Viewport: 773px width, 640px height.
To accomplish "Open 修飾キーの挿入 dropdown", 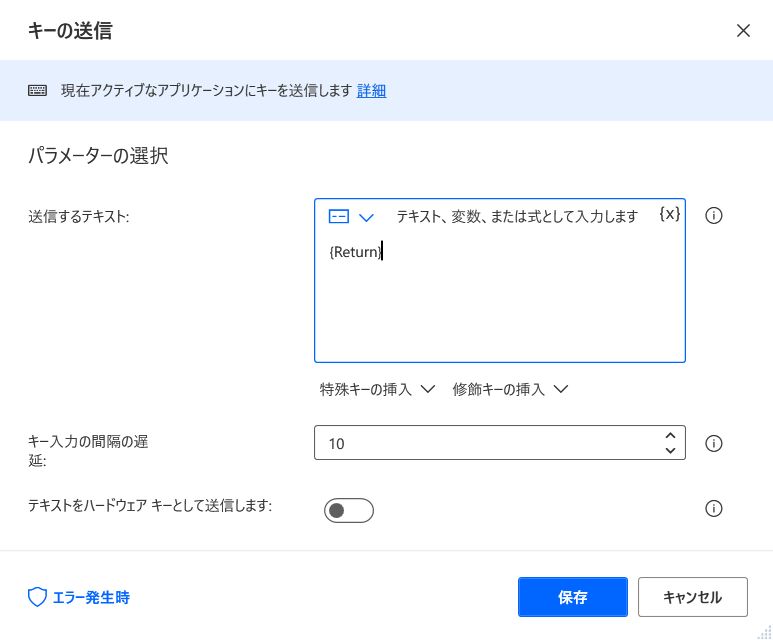I will click(510, 390).
